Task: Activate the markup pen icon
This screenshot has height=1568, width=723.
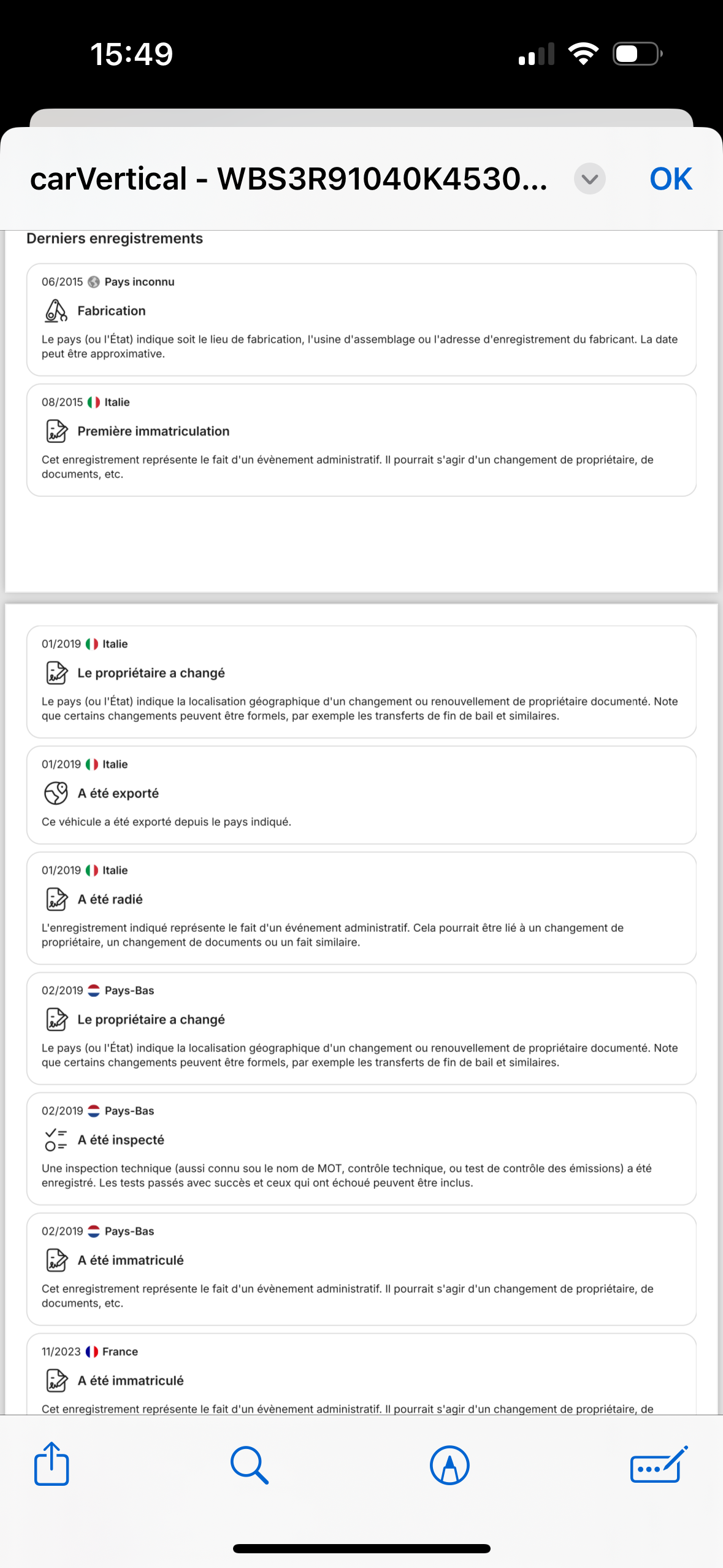Action: coord(449,1465)
